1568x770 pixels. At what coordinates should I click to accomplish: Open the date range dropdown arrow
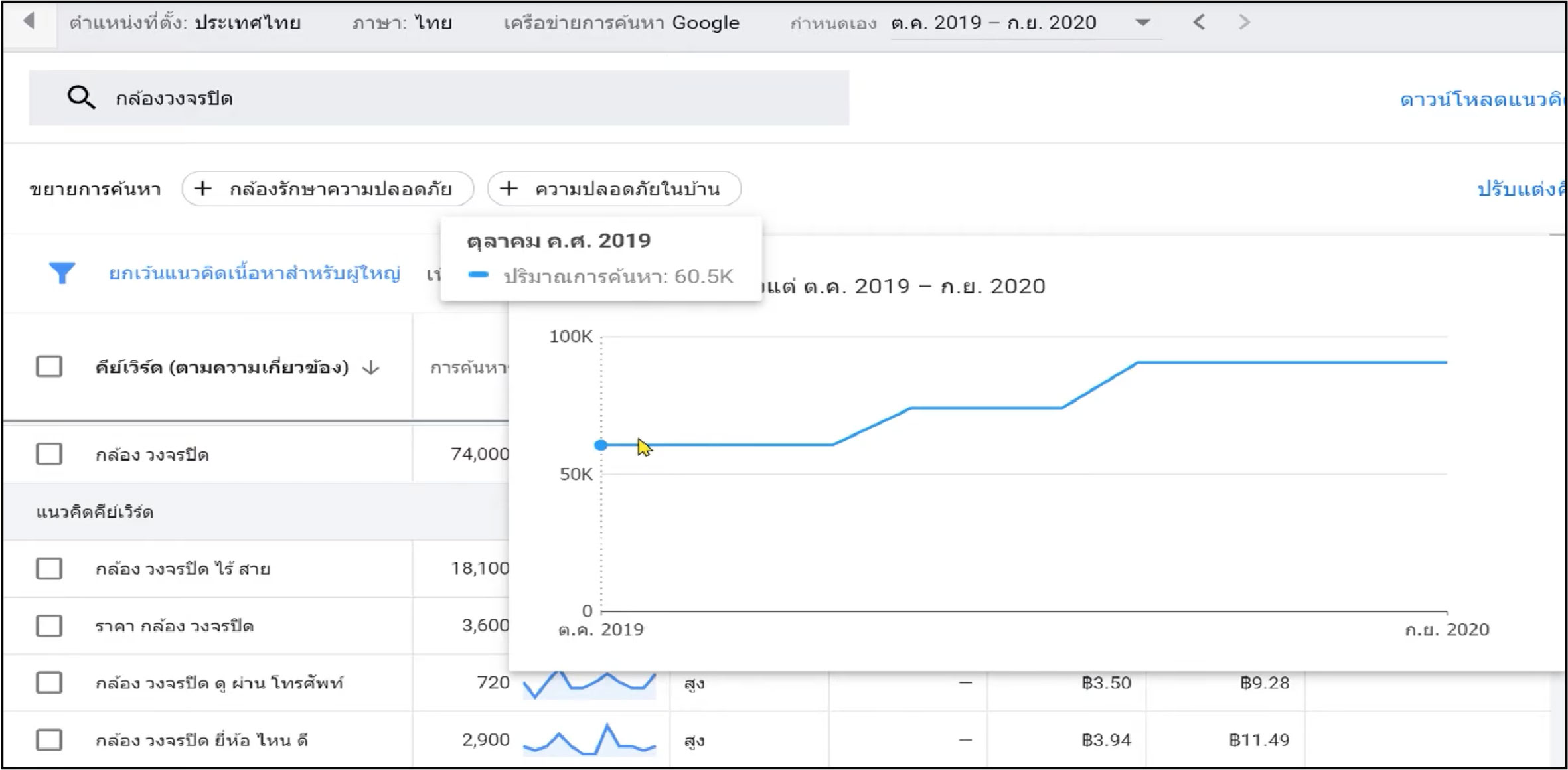coord(1142,23)
